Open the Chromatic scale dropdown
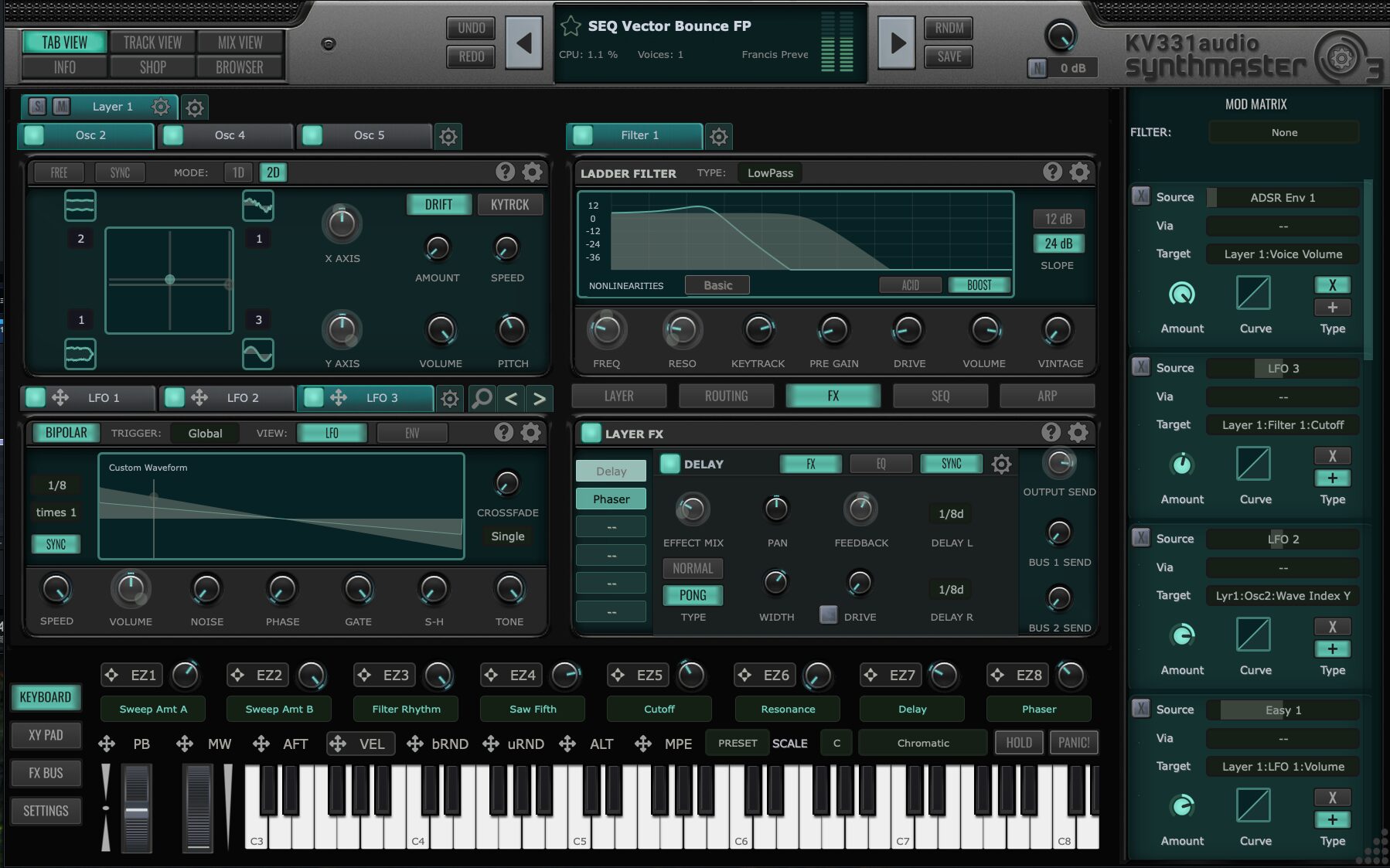 (x=922, y=743)
